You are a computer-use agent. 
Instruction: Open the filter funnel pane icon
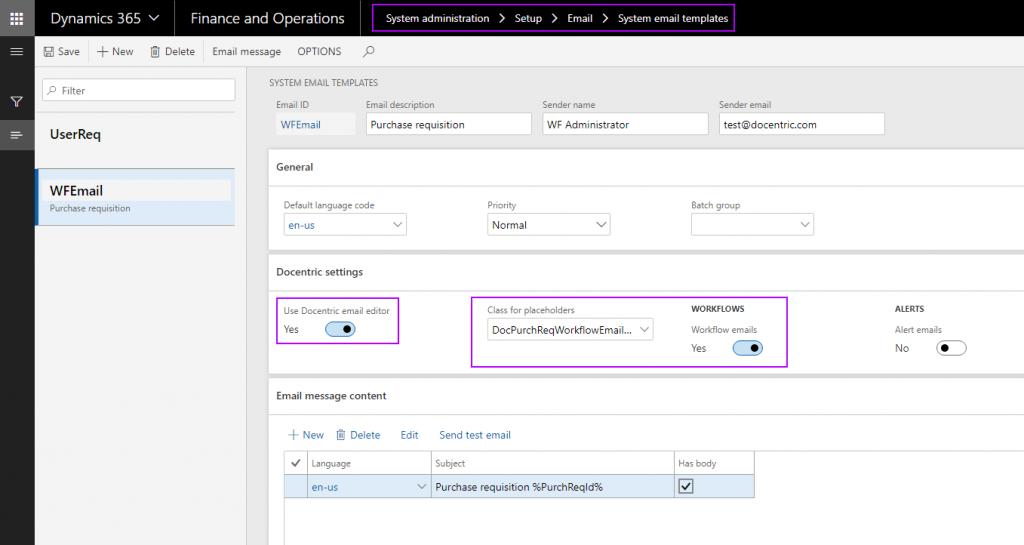(x=17, y=101)
